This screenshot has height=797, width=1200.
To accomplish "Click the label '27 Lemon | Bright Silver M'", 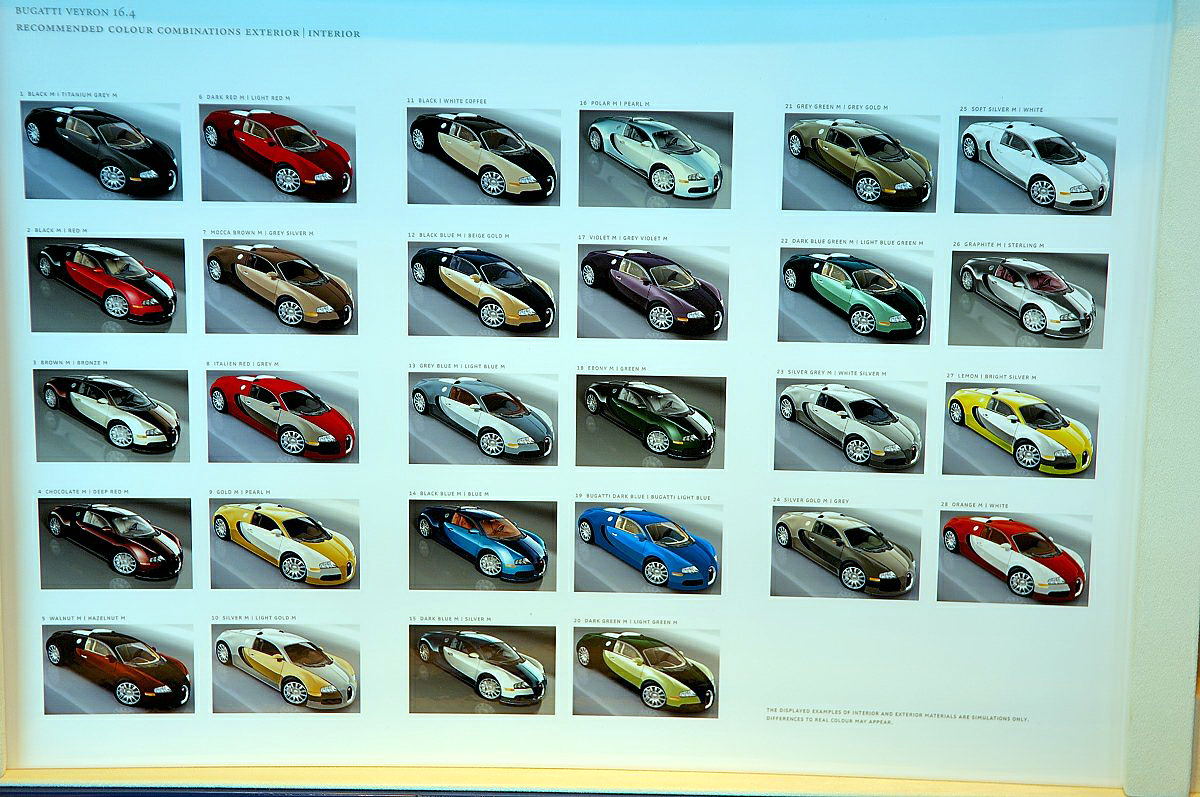I will coord(991,376).
